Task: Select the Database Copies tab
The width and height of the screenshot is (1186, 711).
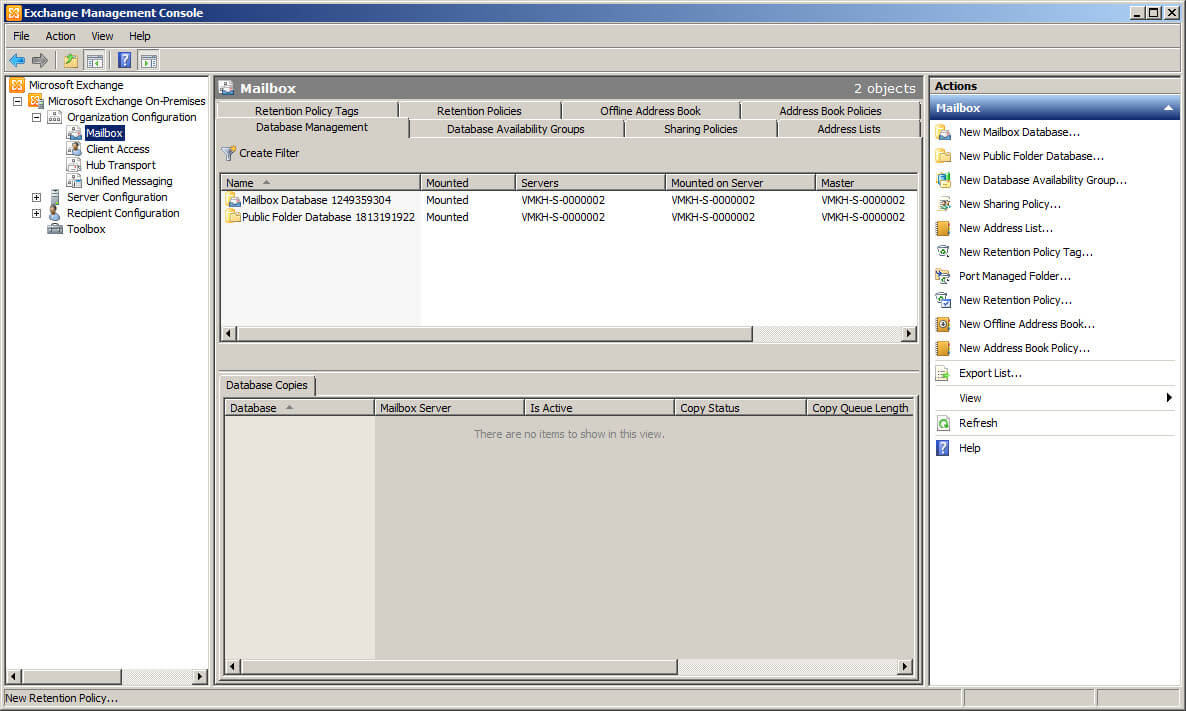Action: [x=267, y=385]
